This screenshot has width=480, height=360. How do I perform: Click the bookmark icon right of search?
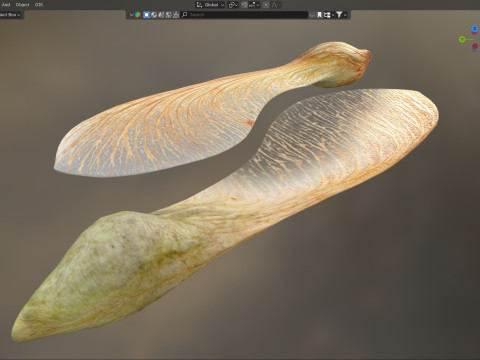[x=319, y=15]
